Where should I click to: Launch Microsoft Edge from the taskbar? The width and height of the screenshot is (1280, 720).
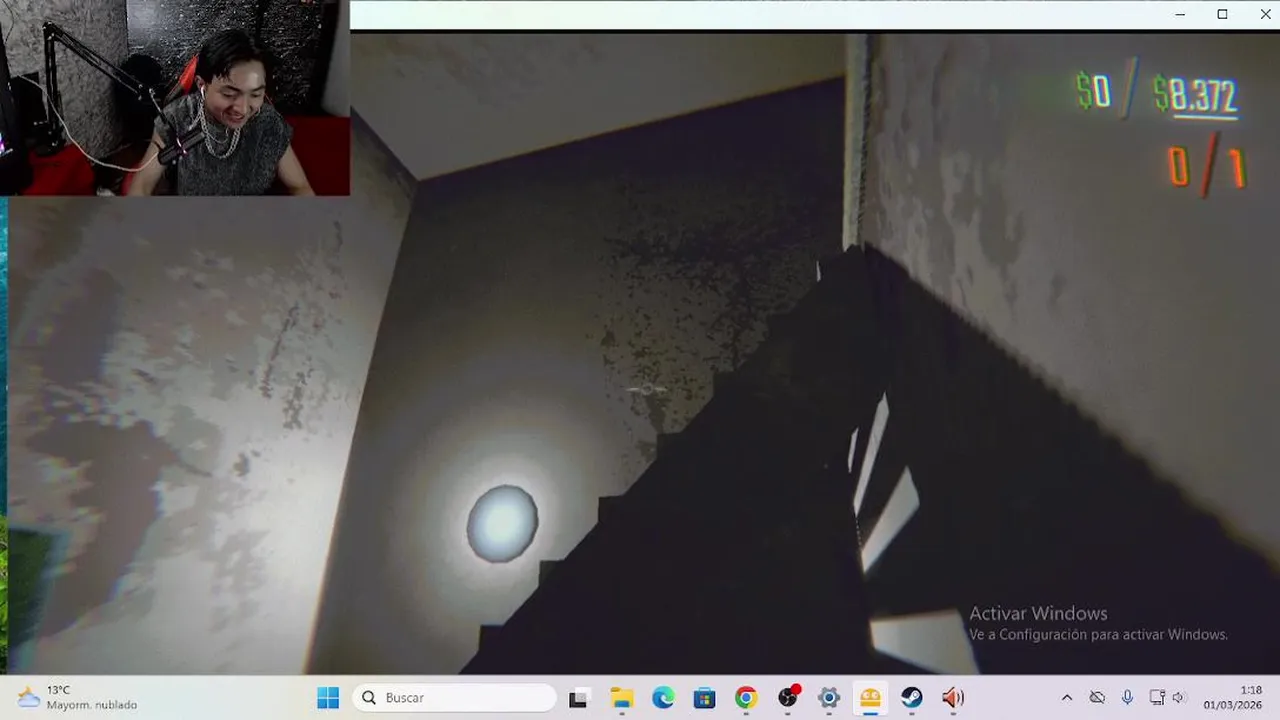click(663, 698)
